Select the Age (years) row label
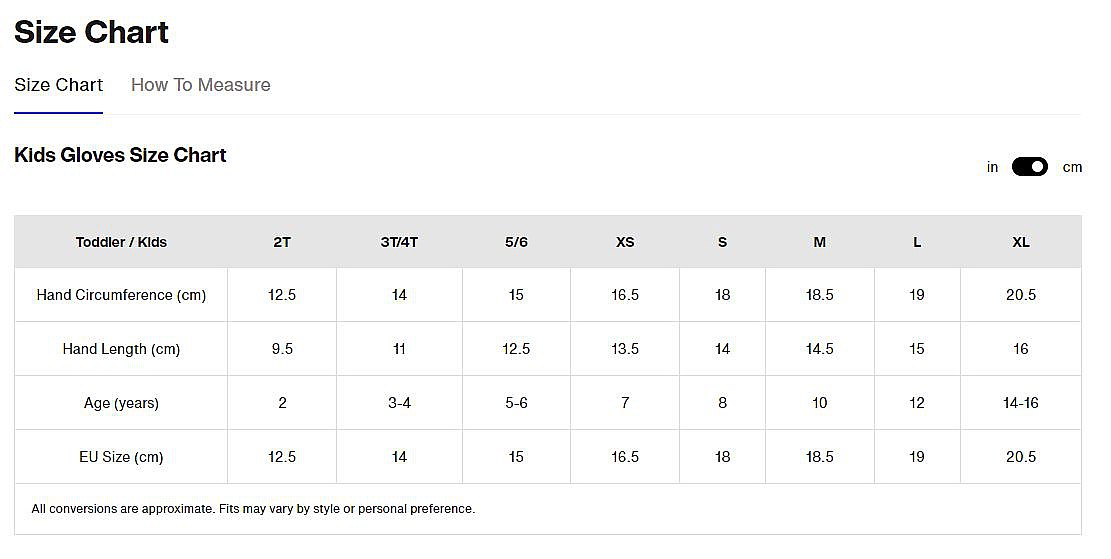 pyautogui.click(x=121, y=403)
